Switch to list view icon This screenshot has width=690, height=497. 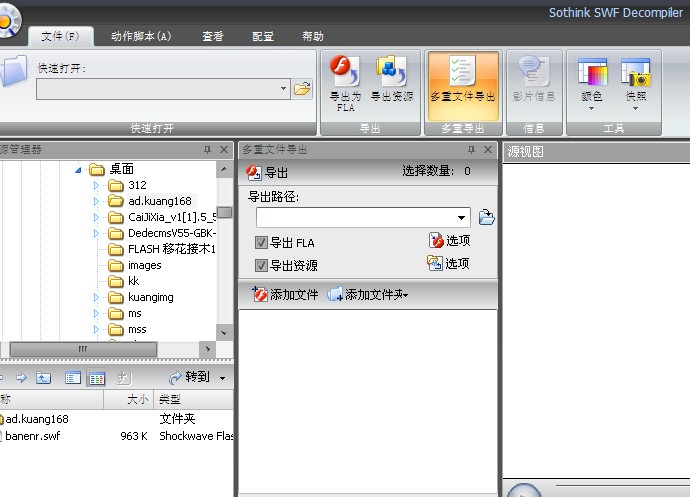(73, 378)
